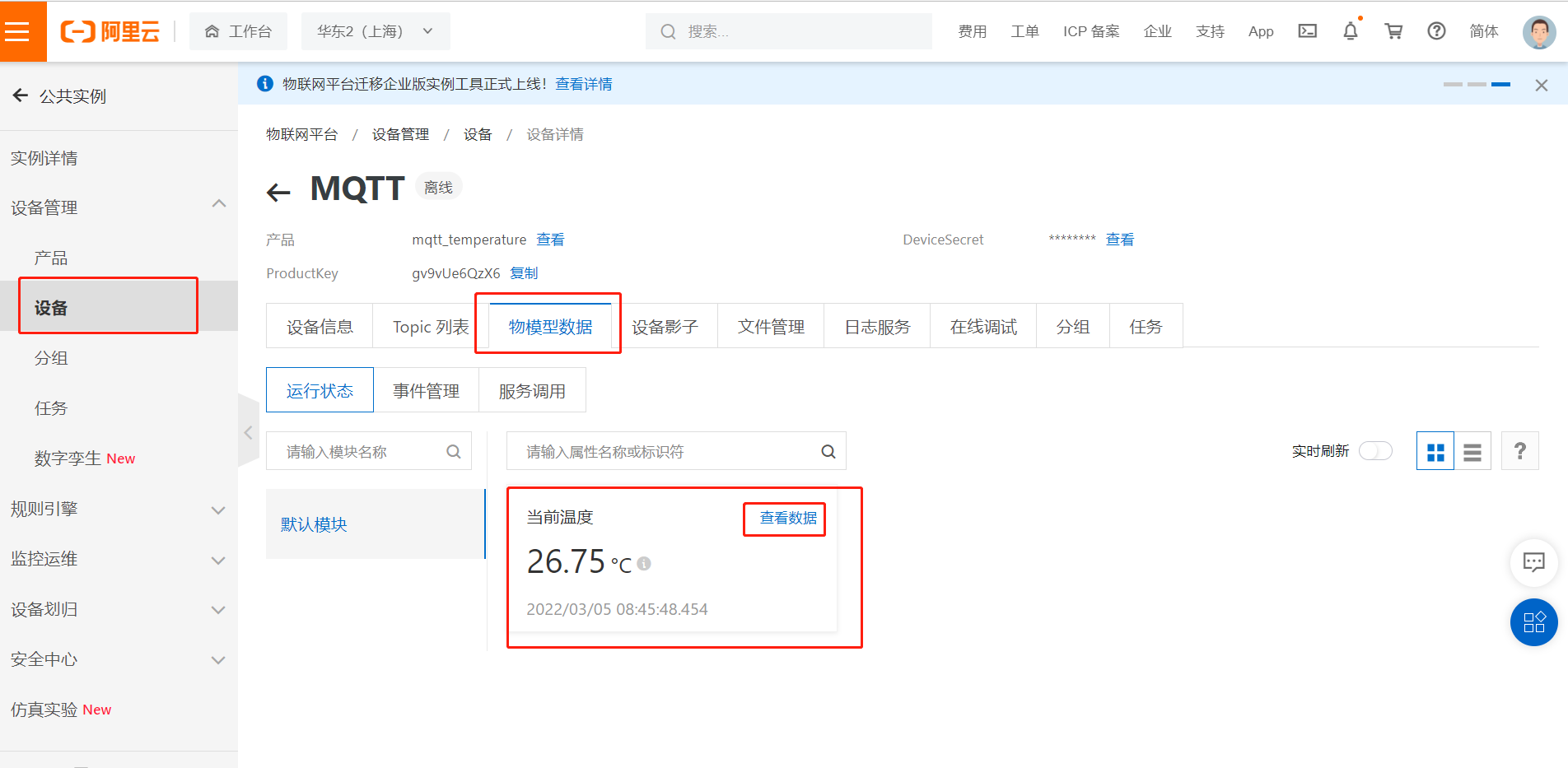The image size is (1568, 768).
Task: Switch to grid card view
Action: (1435, 451)
